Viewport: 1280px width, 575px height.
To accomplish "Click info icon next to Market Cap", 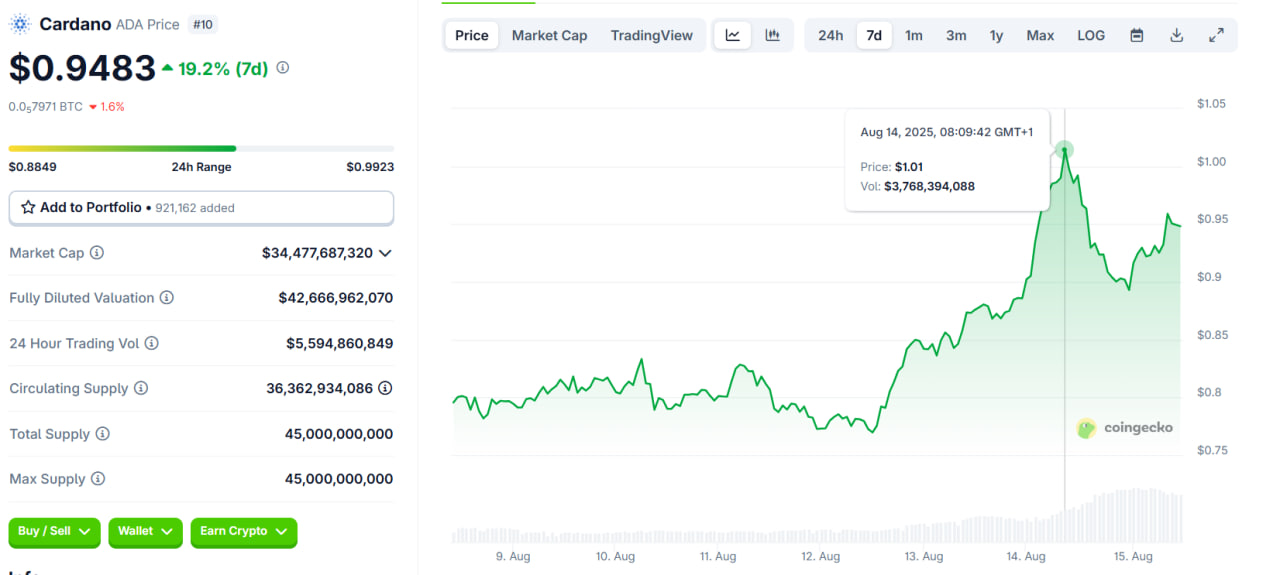I will point(97,253).
